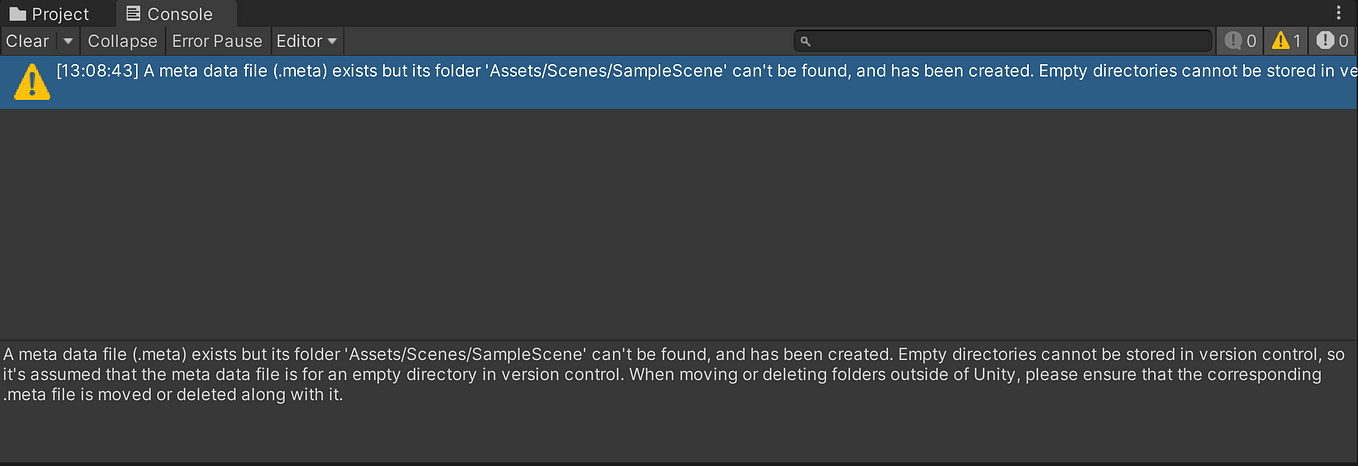Switch to the Project tab

pyautogui.click(x=50, y=14)
